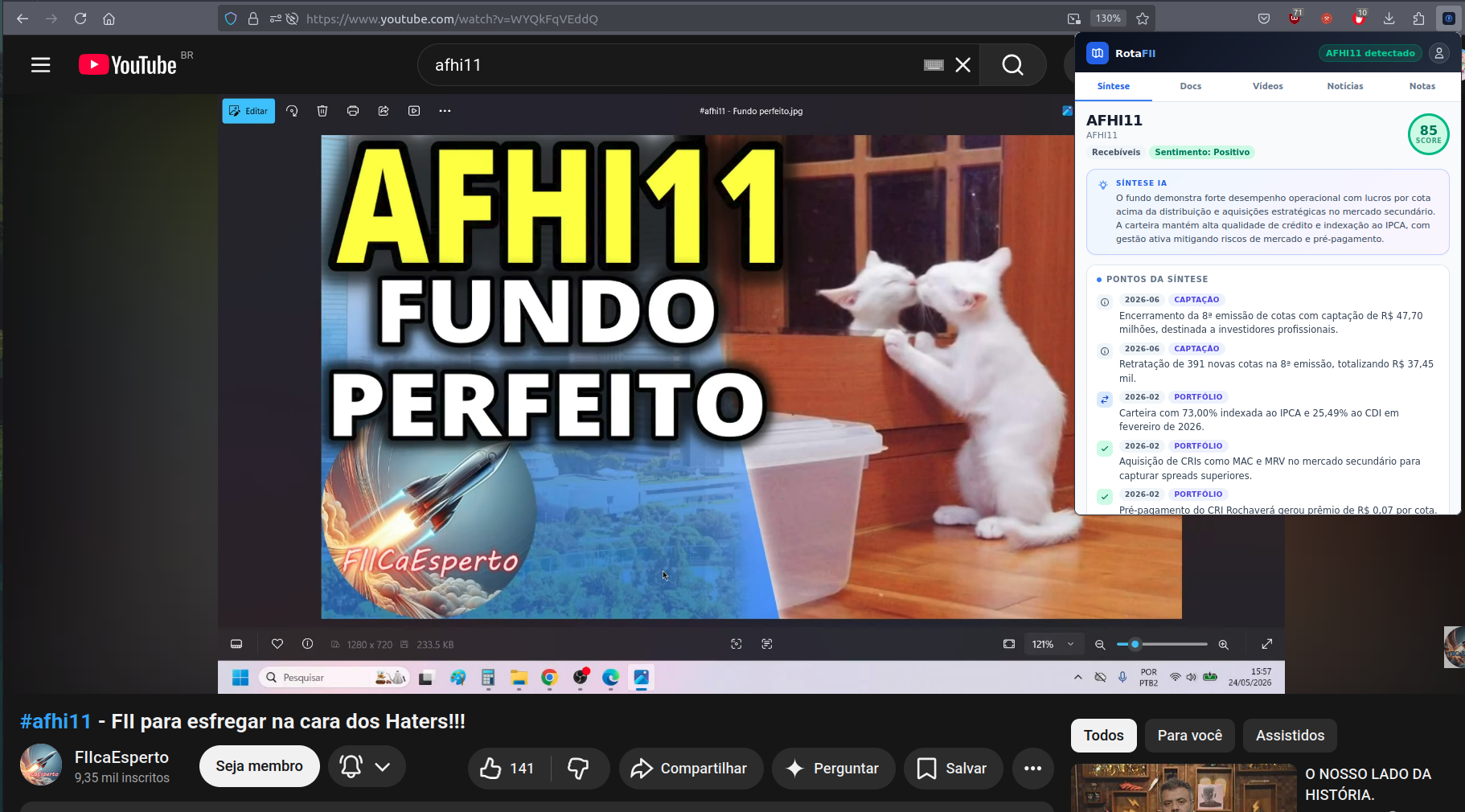Toggle the notification bell for the channel

coord(351,766)
